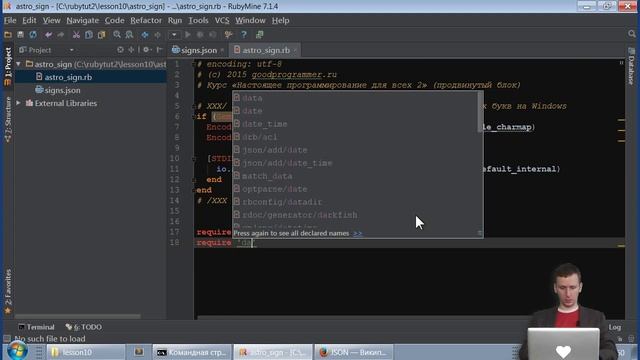Click the Cut scissors icon

click(76, 35)
